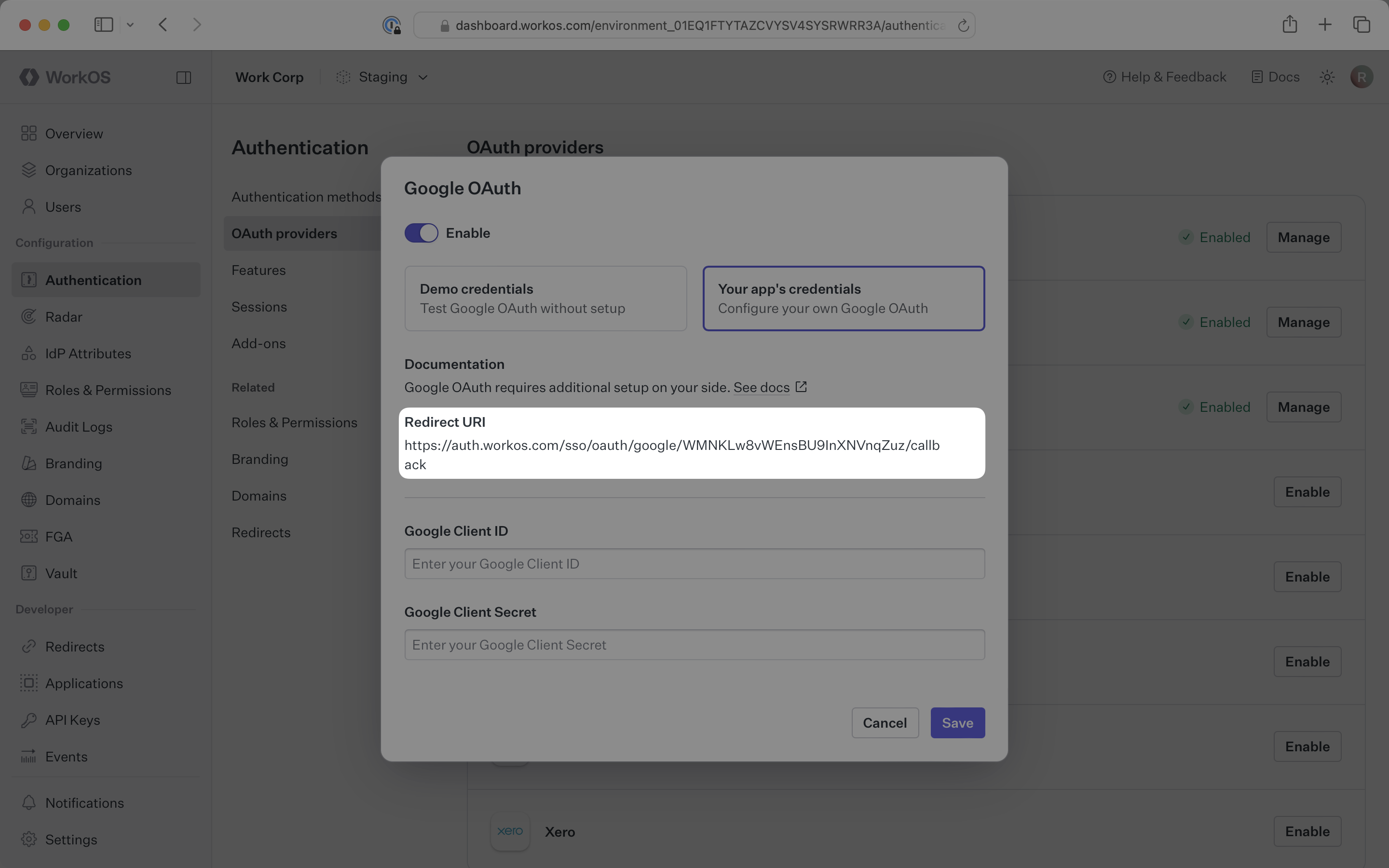The height and width of the screenshot is (868, 1389).
Task: Select IdP Attributes in the sidebar
Action: coord(88,353)
